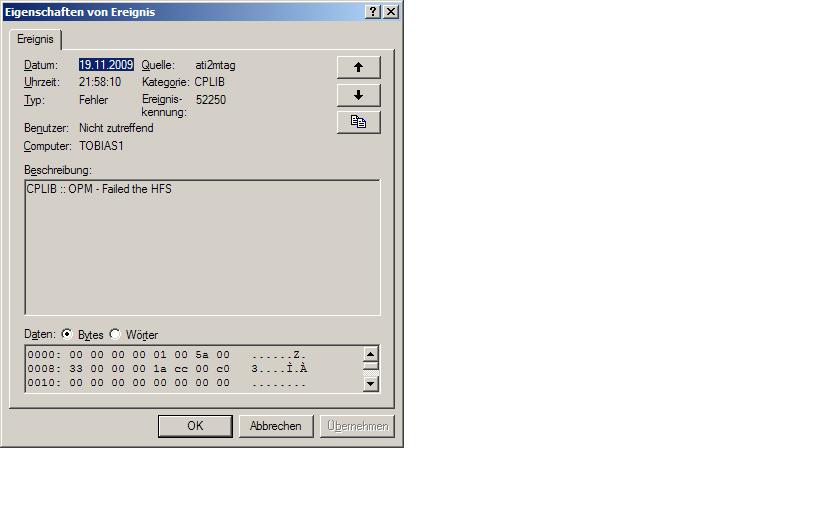Click the Übernehmen button
840x525 pixels.
[x=357, y=426]
